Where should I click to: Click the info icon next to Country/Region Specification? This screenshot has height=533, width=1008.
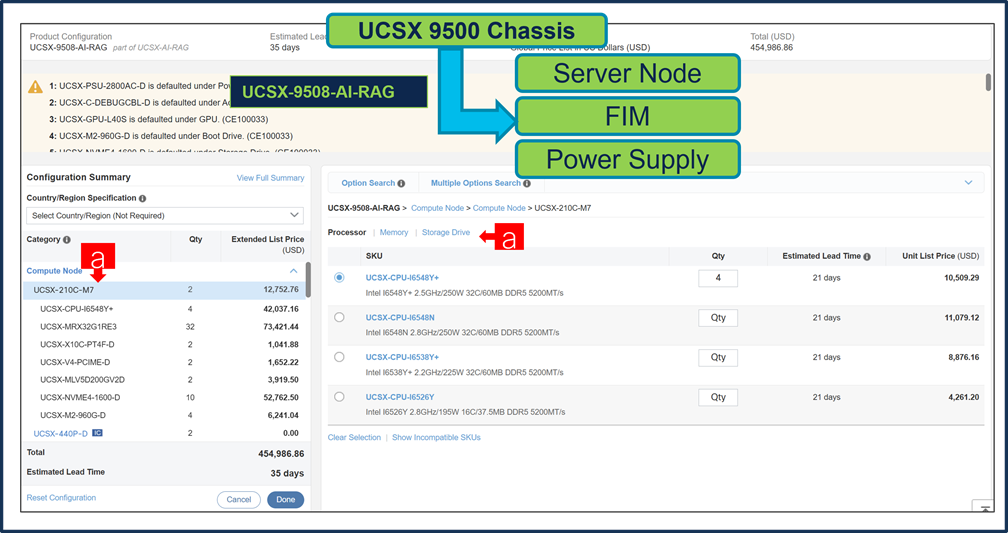click(x=142, y=199)
